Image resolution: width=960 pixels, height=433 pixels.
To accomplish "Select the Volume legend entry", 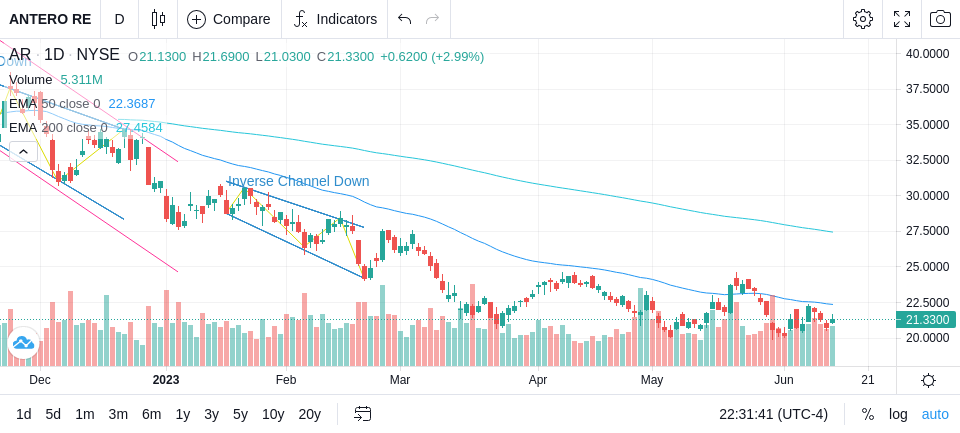I will pyautogui.click(x=31, y=80).
